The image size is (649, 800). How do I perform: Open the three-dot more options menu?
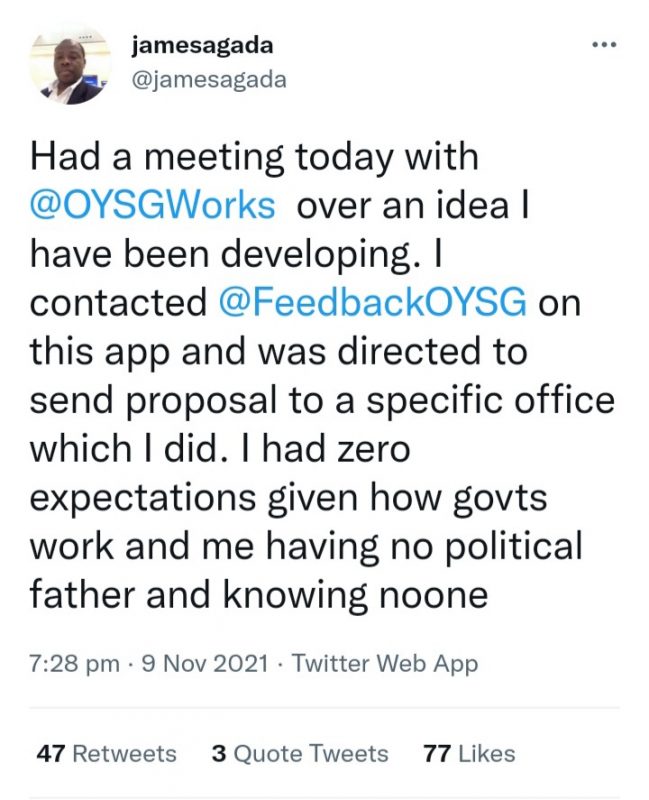pos(604,46)
